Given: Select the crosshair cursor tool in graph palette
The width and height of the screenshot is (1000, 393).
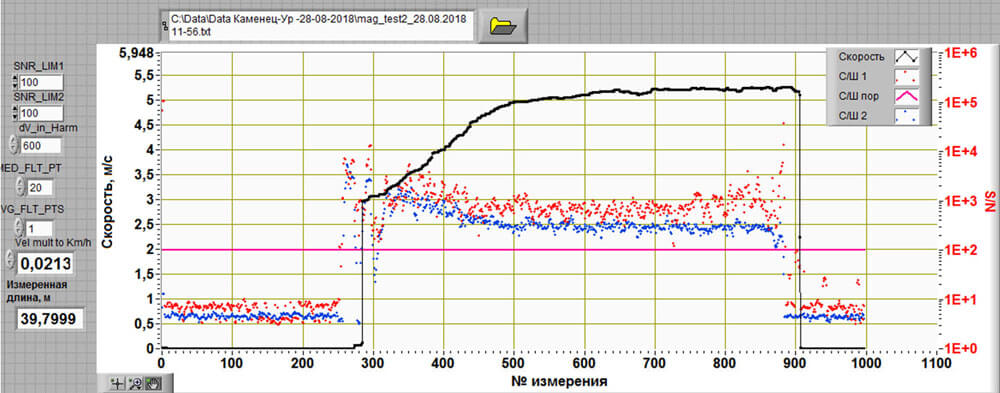Looking at the screenshot, I should [x=118, y=383].
